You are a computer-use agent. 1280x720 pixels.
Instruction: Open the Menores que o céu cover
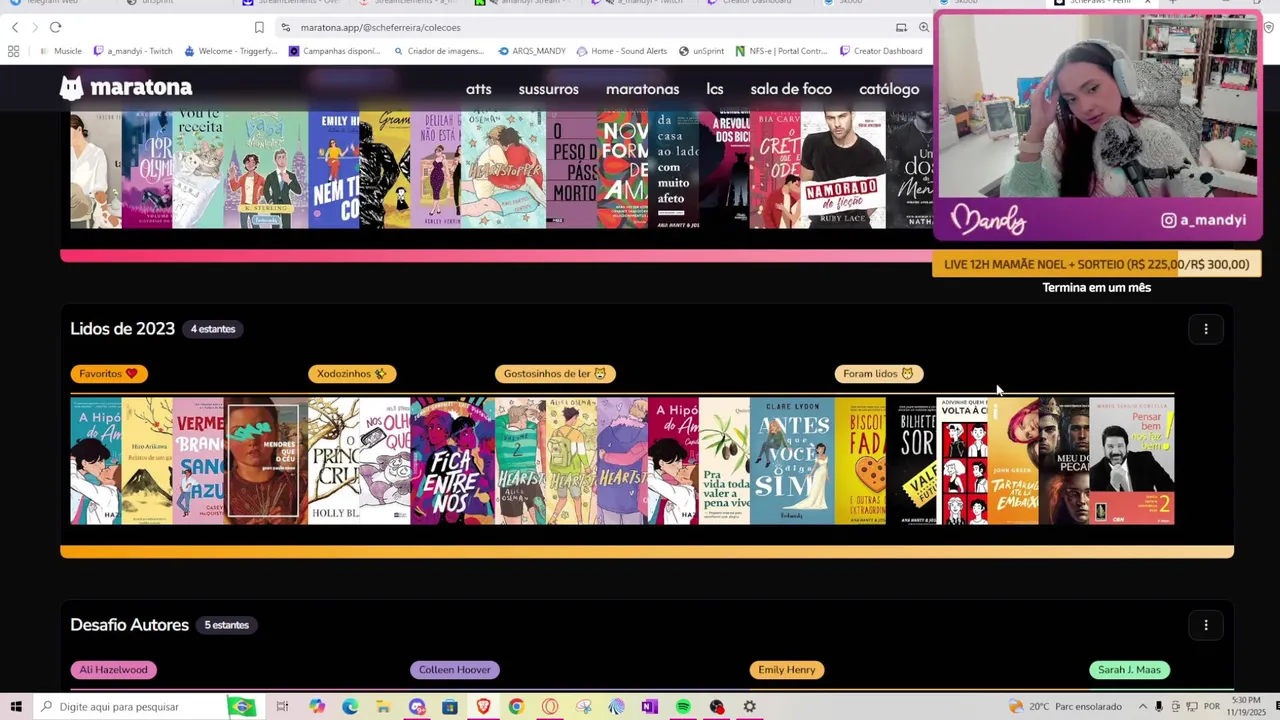[265, 461]
